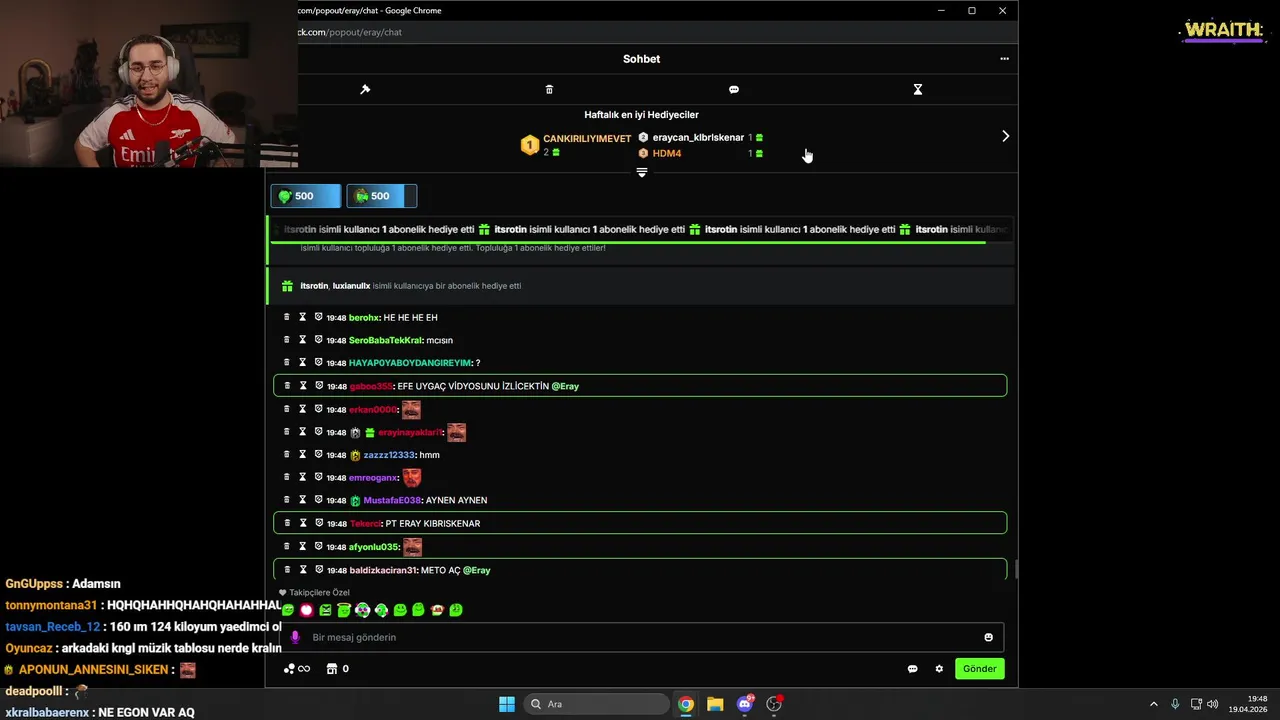
Task: Click the emote posted by emreoganx
Action: tap(412, 477)
